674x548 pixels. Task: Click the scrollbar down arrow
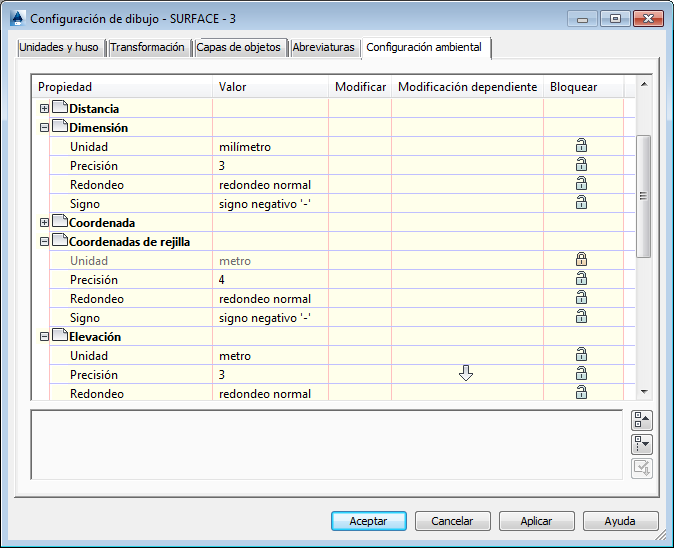(644, 392)
